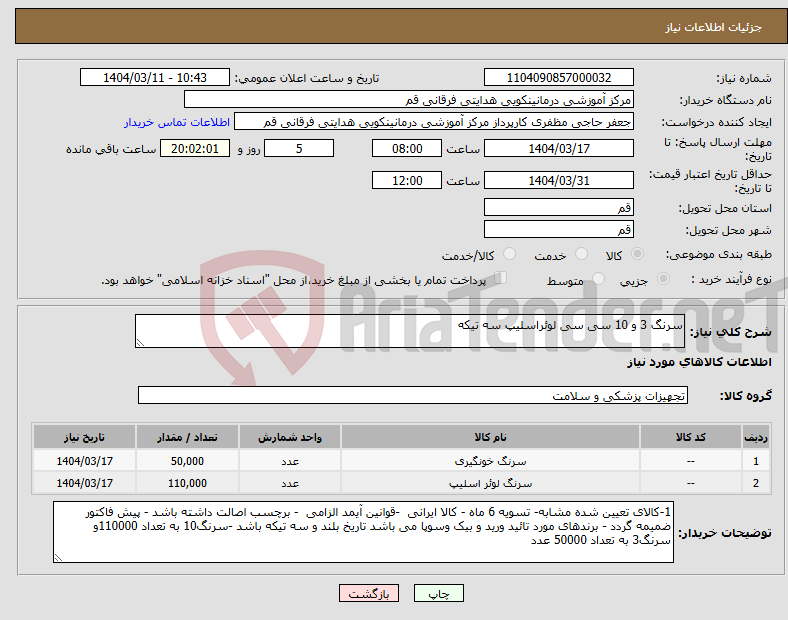Screen dimensions: 788x620
Task: Click the validity hour 12:00 field
Action: pyautogui.click(x=407, y=180)
